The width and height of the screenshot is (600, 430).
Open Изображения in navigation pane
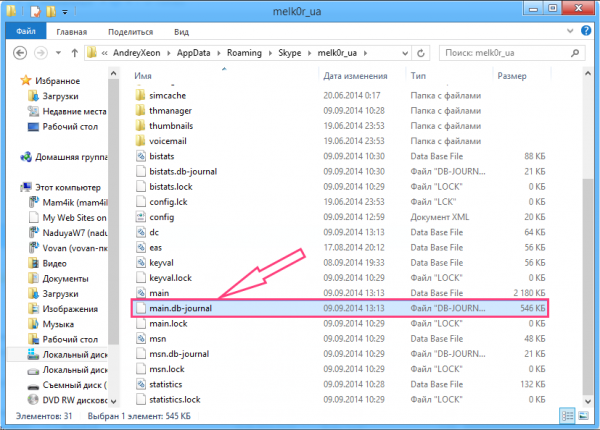pos(70,309)
